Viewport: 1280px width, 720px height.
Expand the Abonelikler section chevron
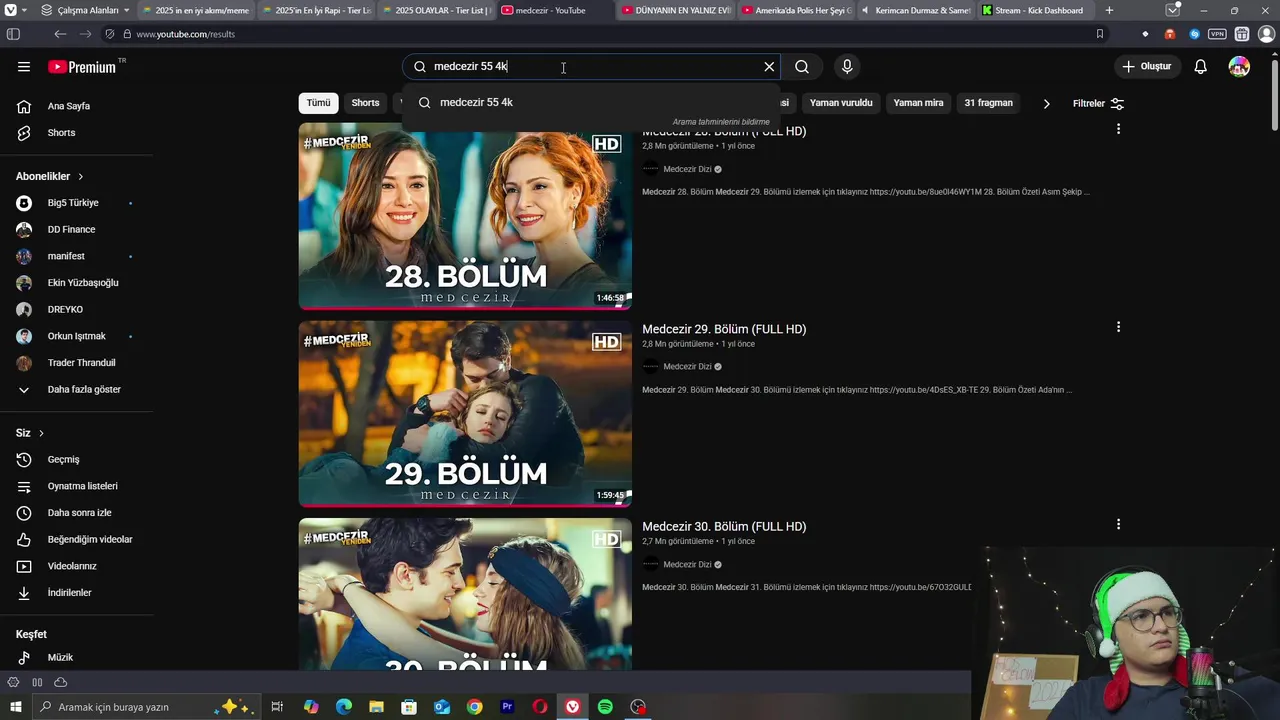coord(80,177)
